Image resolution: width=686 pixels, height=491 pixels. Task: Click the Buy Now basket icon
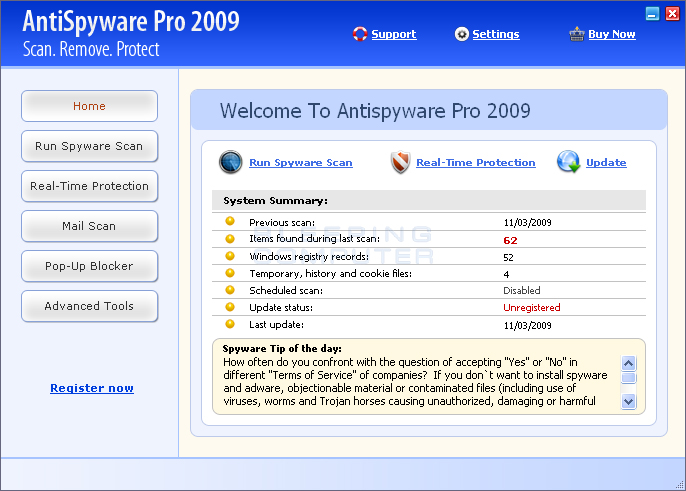click(x=577, y=34)
